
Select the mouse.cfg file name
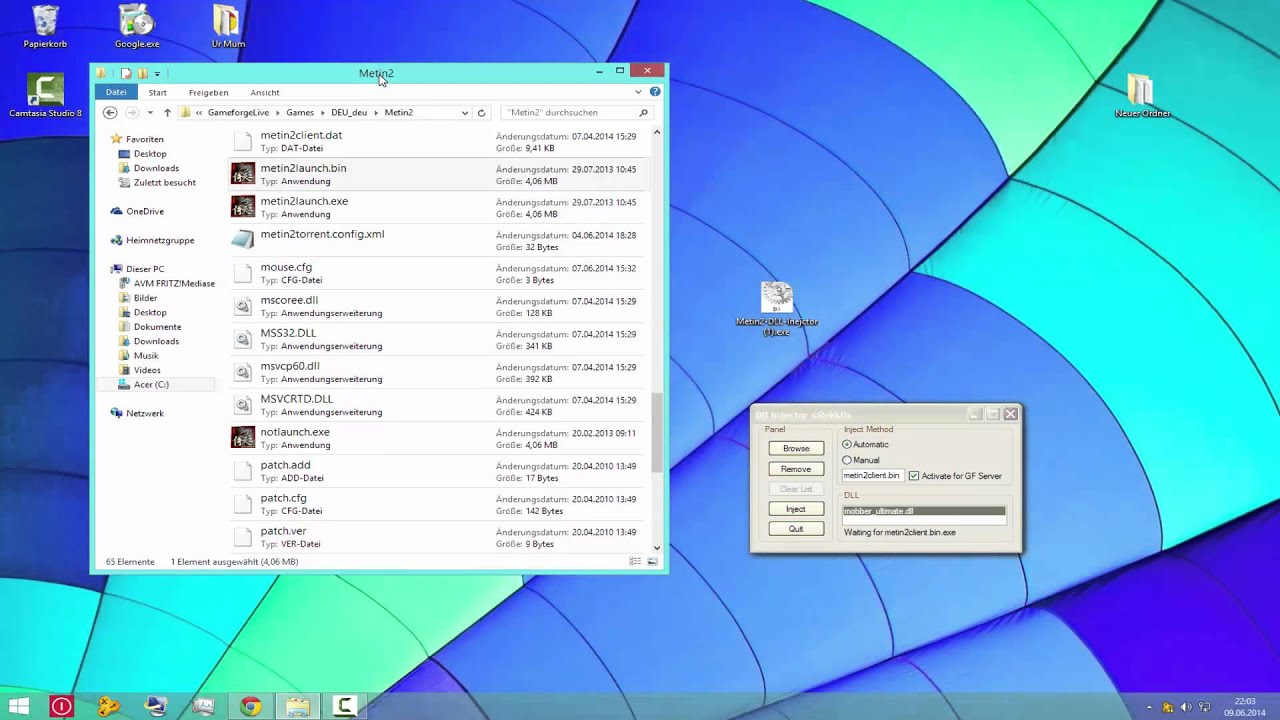click(286, 267)
